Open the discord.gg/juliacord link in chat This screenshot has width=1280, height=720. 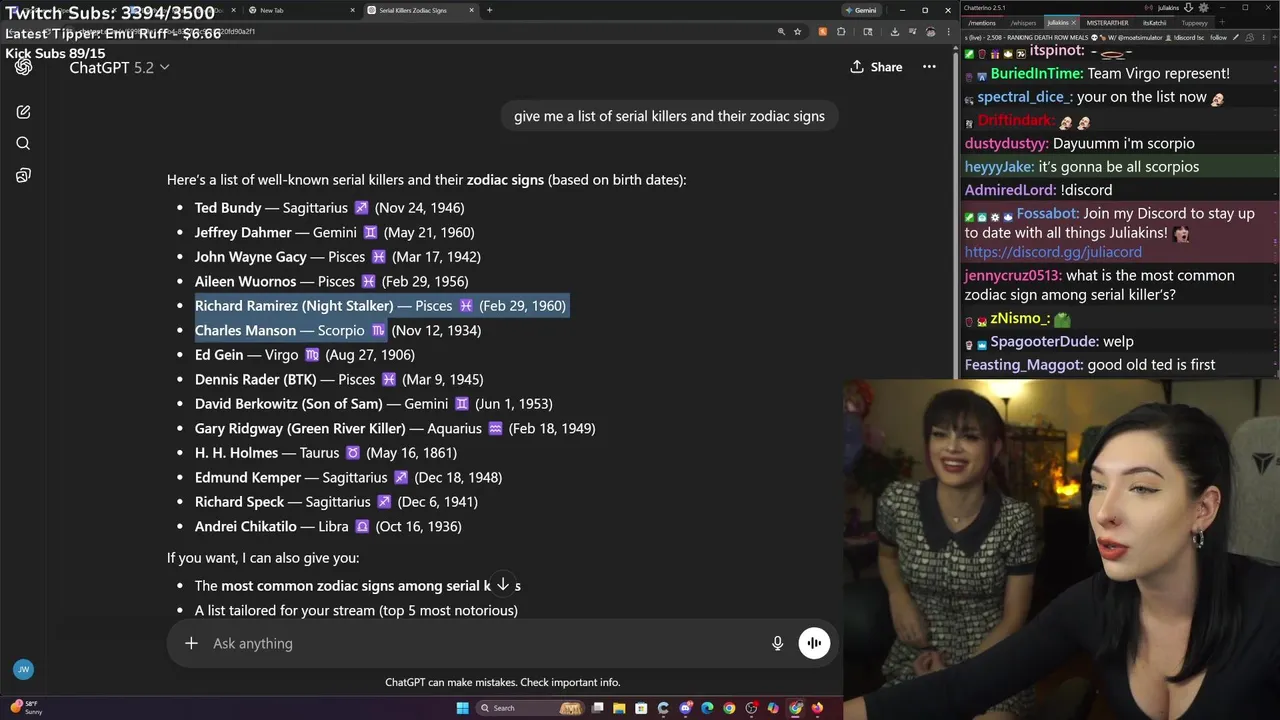point(1053,252)
